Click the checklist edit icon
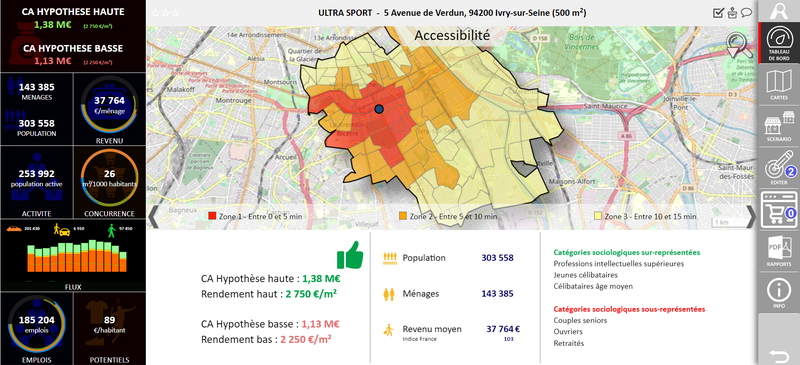 718,13
